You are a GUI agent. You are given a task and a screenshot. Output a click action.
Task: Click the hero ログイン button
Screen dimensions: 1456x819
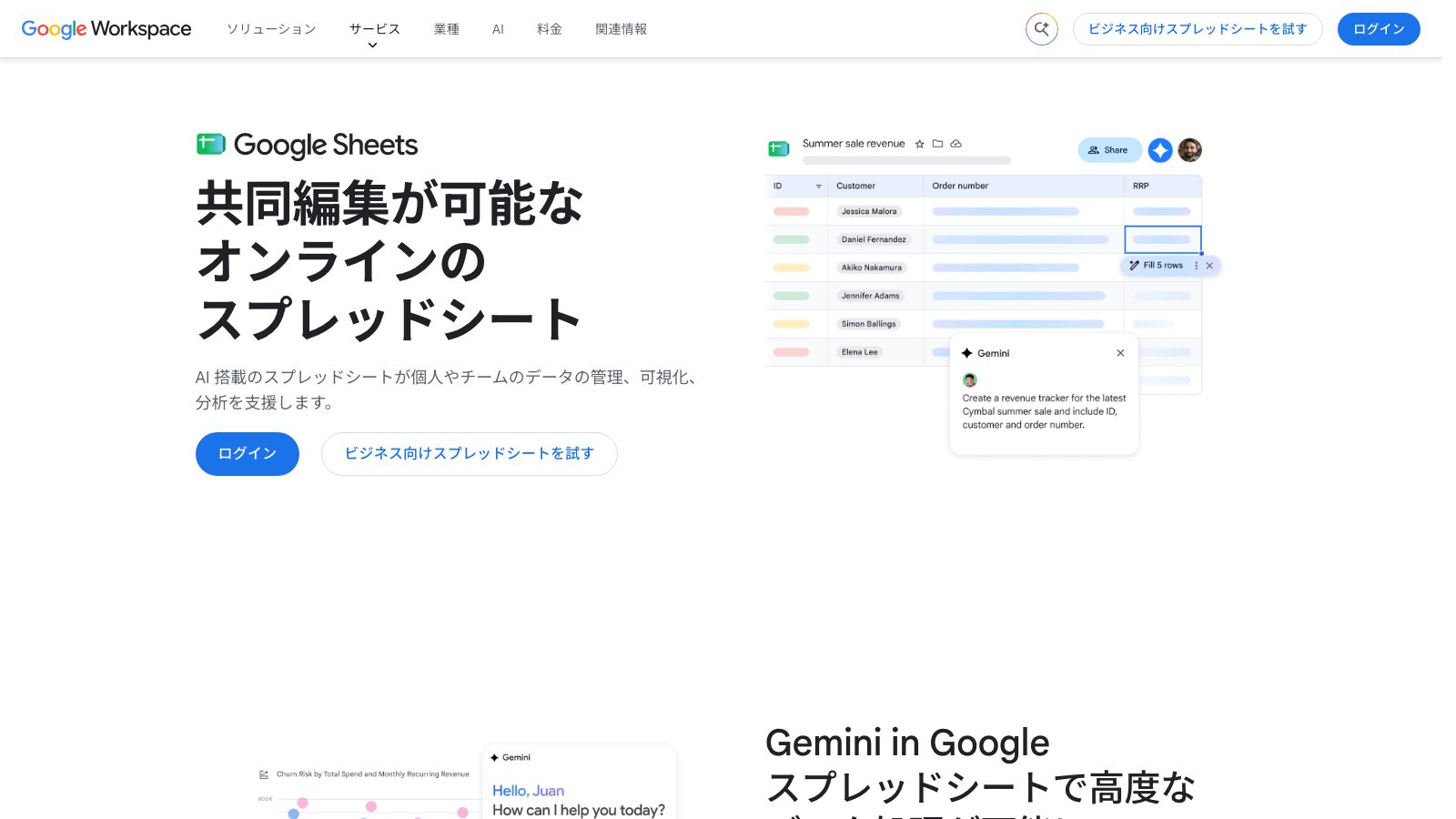point(248,453)
